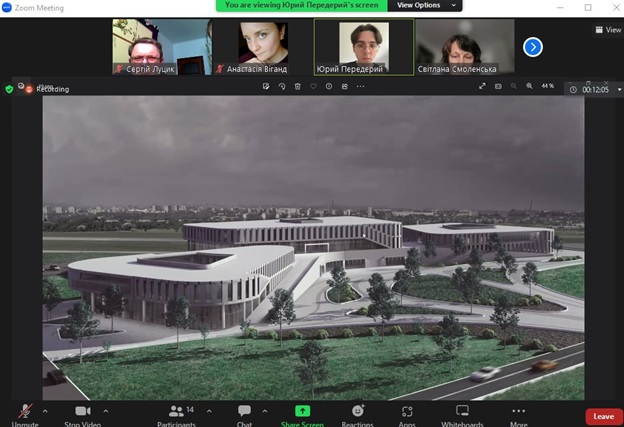This screenshot has width=624, height=427.
Task: Click the trash delete icon in viewer toolbar
Action: [x=297, y=86]
